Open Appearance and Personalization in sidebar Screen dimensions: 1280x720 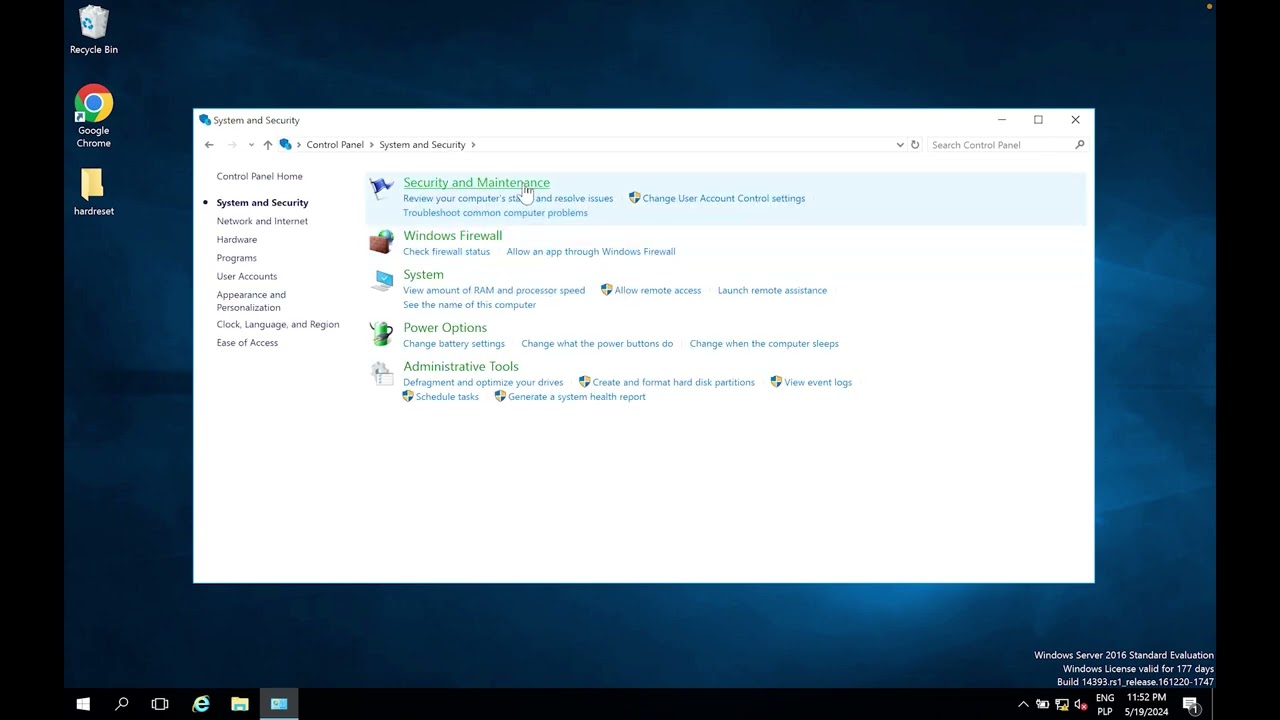pos(251,301)
